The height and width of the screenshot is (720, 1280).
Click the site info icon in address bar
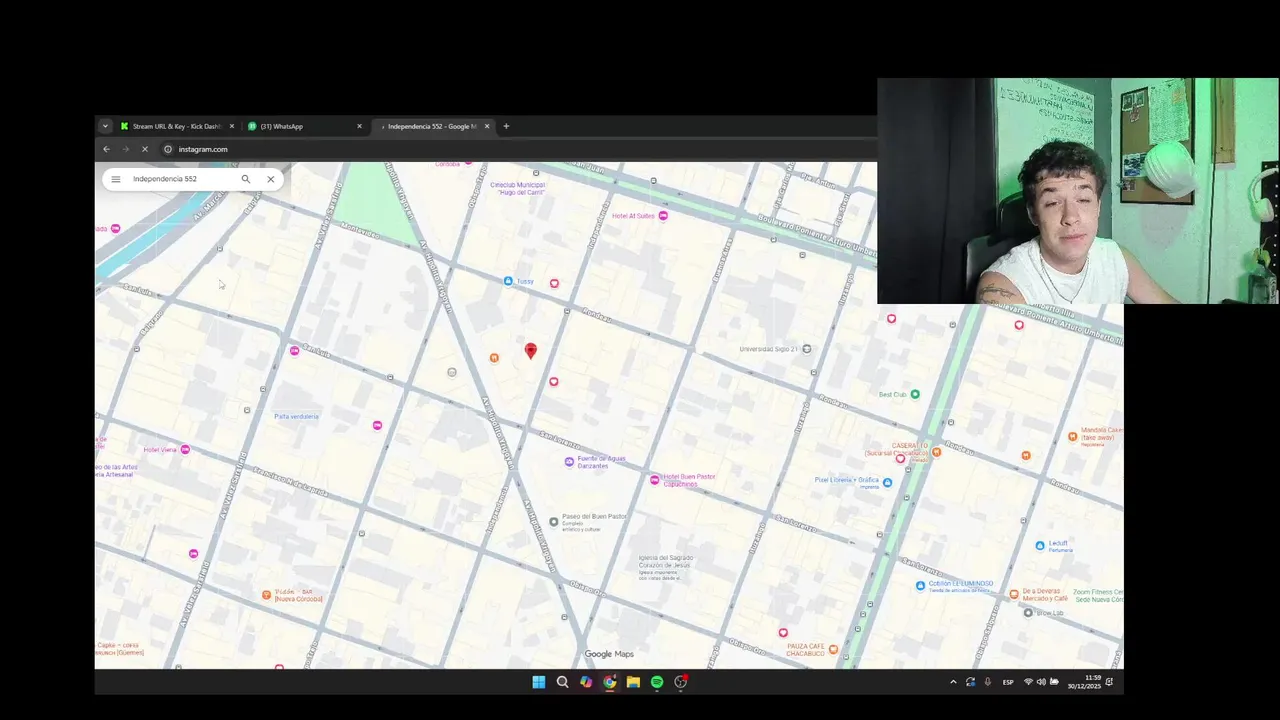pos(168,149)
